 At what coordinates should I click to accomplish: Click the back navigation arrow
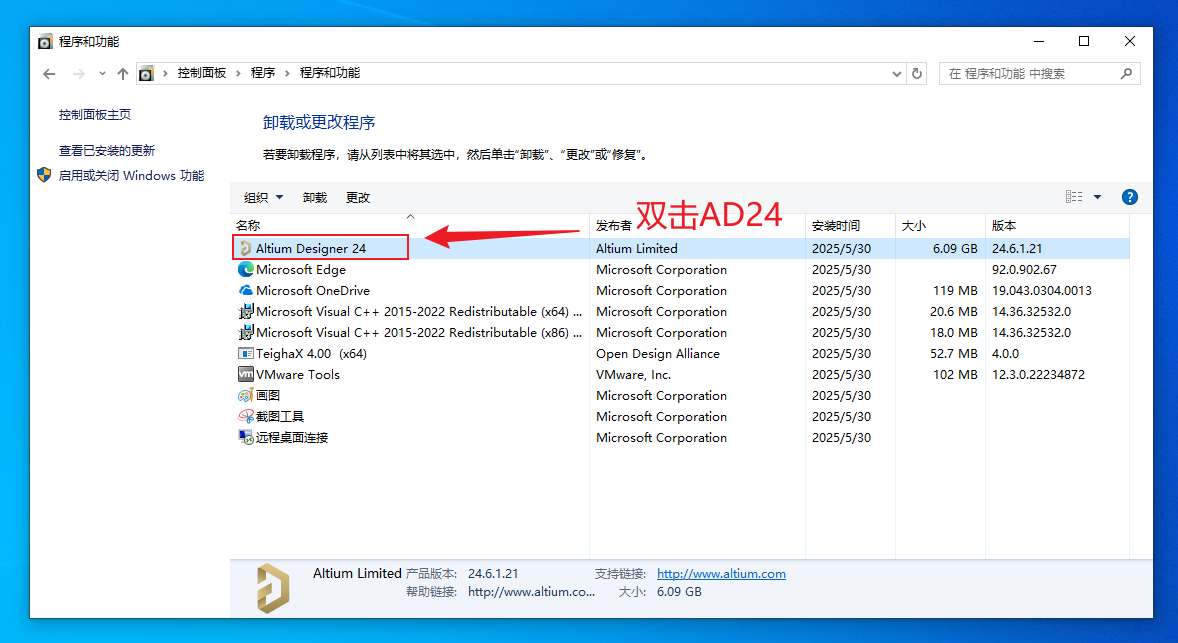click(x=50, y=74)
